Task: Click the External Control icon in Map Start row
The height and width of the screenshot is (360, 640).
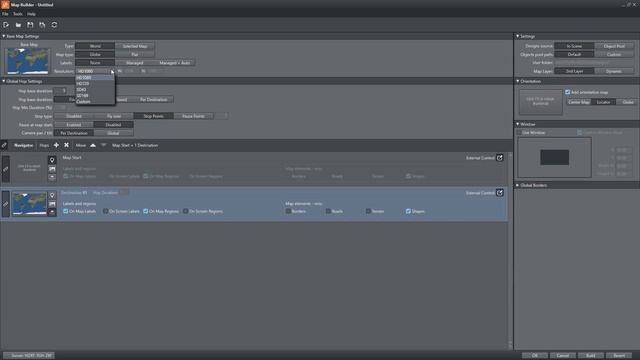Action: tap(500, 158)
